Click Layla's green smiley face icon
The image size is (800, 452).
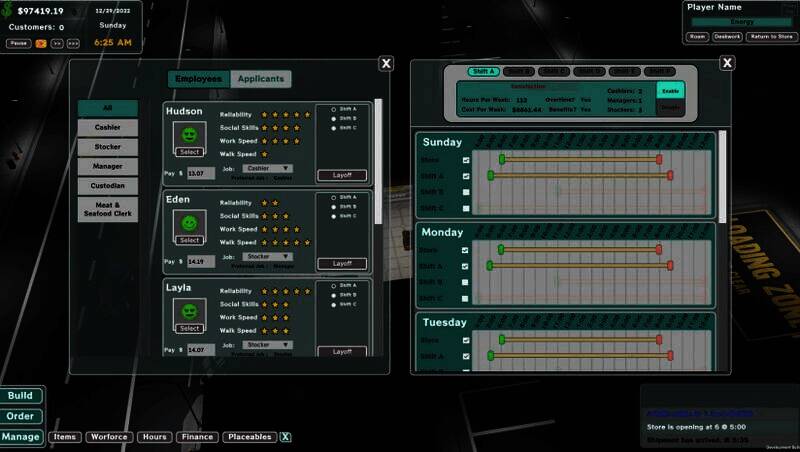189,310
